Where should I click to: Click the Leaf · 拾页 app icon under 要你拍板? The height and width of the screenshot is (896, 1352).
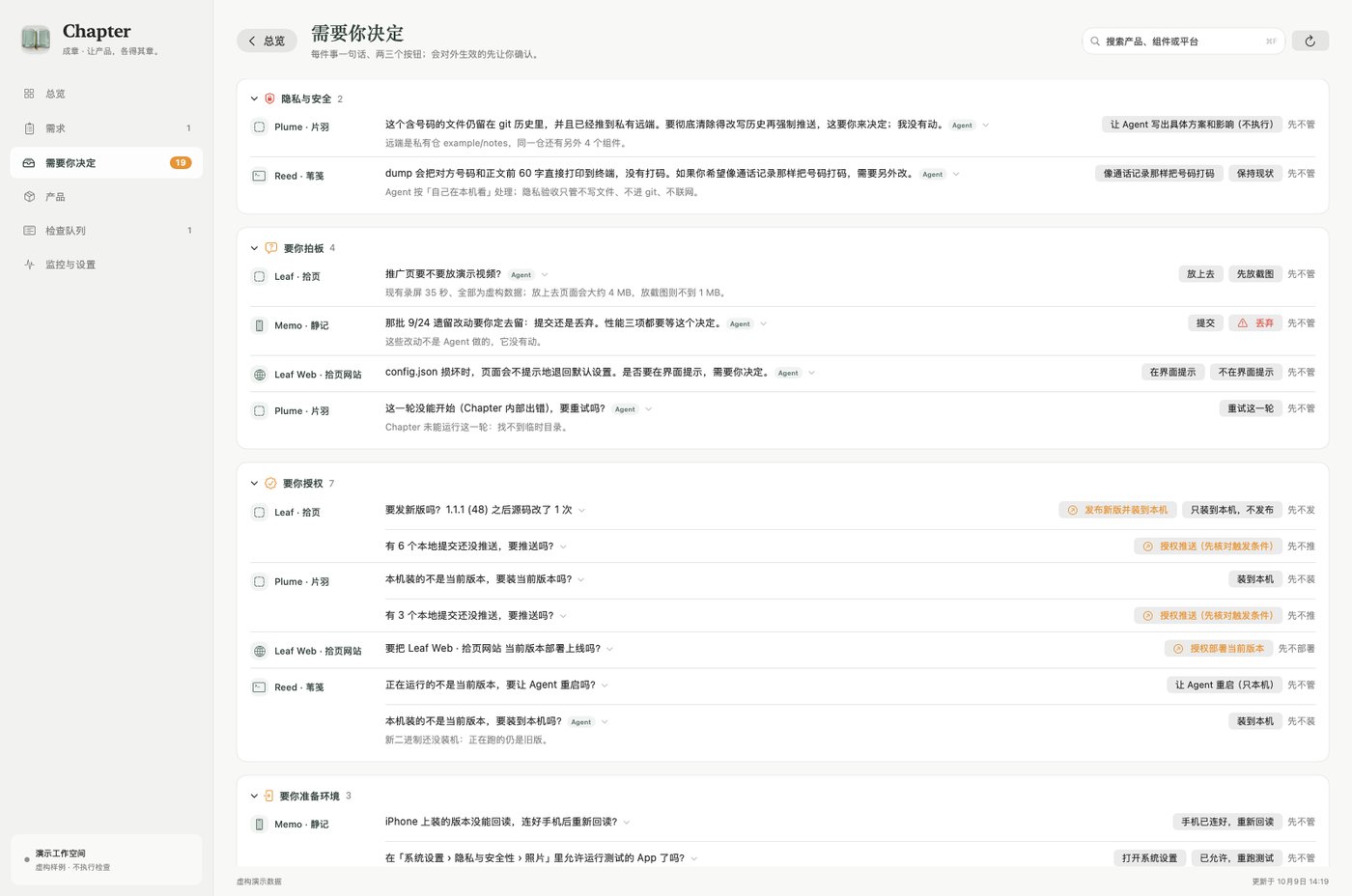[259, 276]
